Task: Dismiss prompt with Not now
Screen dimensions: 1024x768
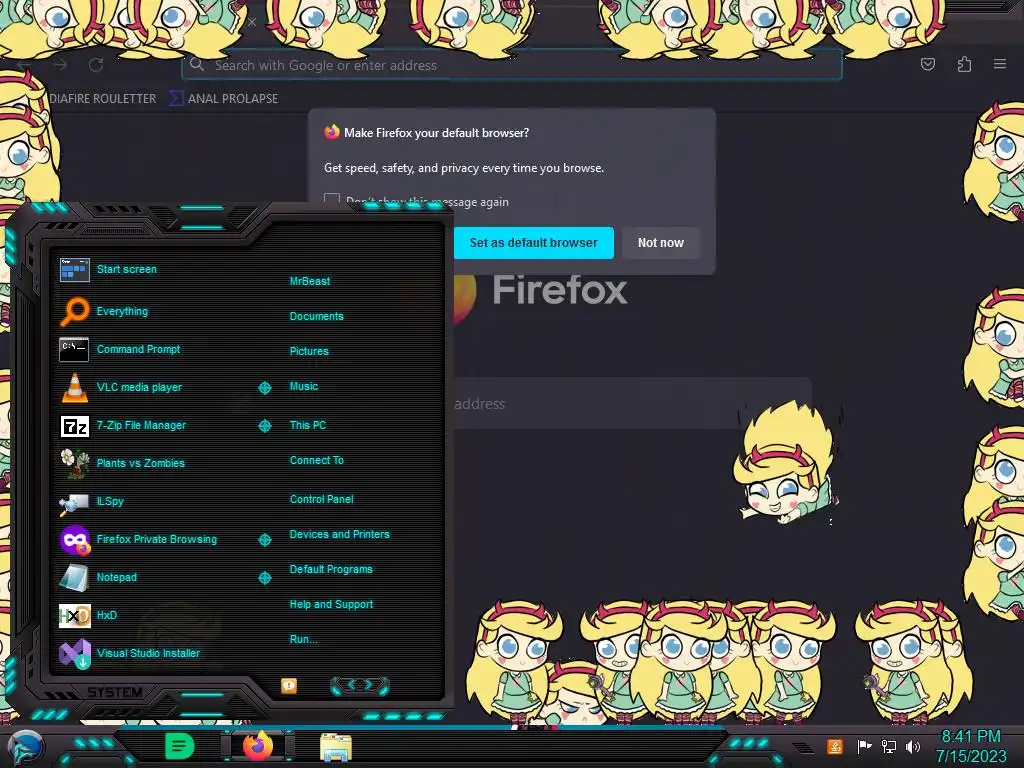Action: [x=660, y=243]
